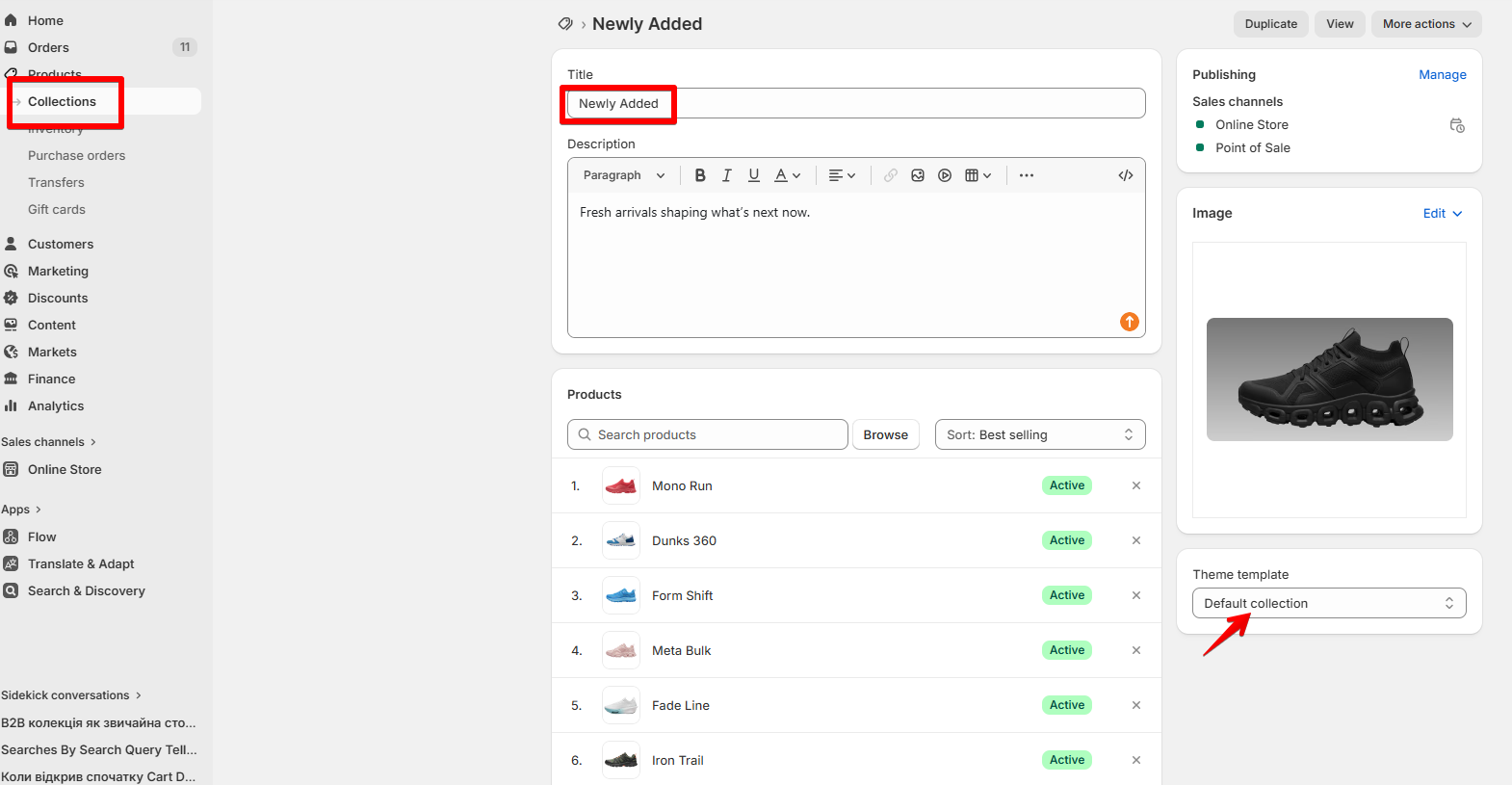
Task: Remove Meta Bulk from collection
Action: (x=1136, y=650)
